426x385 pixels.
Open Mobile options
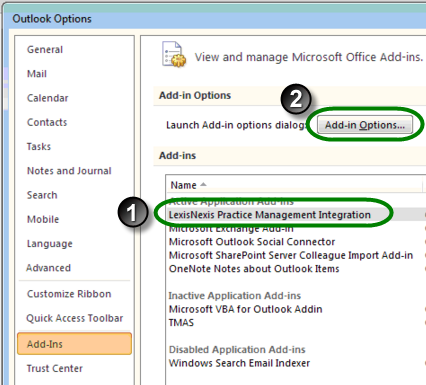43,219
